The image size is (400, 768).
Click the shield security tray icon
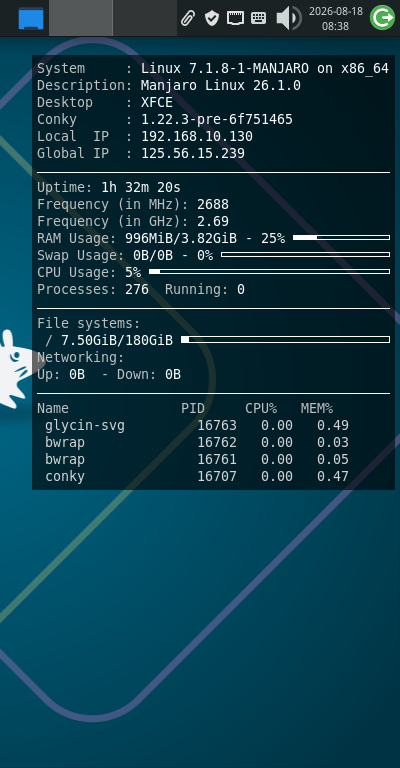[212, 18]
